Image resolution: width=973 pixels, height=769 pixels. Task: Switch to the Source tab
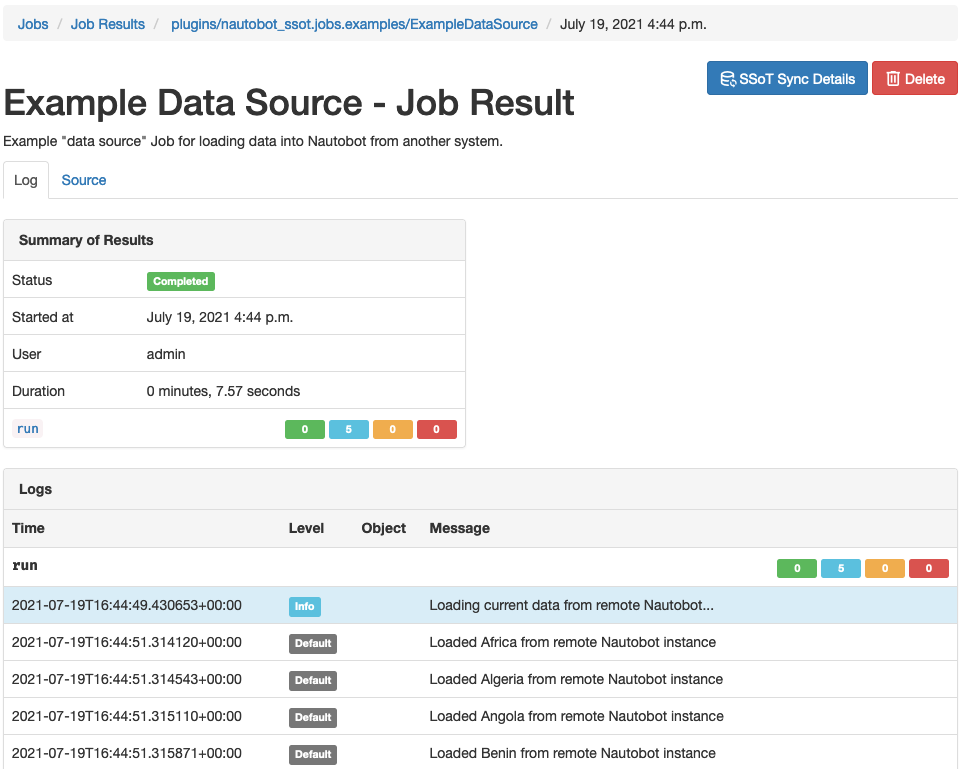(x=84, y=180)
